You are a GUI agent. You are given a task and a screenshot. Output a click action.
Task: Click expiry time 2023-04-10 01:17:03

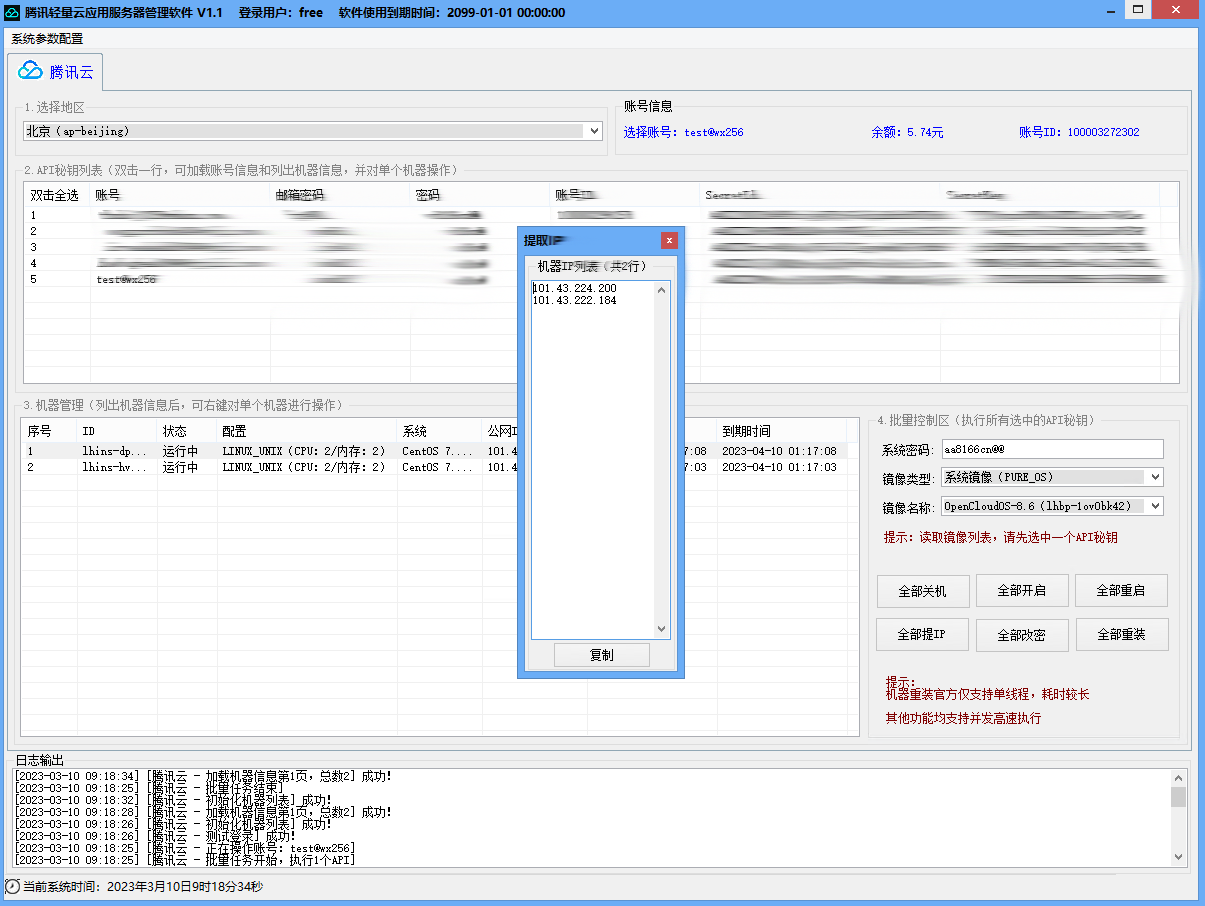(779, 467)
